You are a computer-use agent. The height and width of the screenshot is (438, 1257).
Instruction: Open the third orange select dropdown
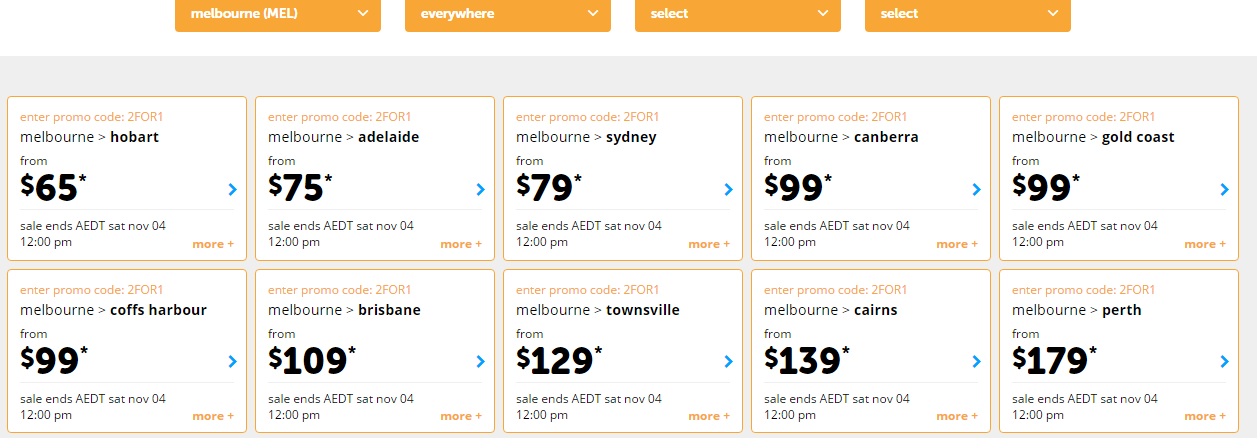(x=738, y=14)
